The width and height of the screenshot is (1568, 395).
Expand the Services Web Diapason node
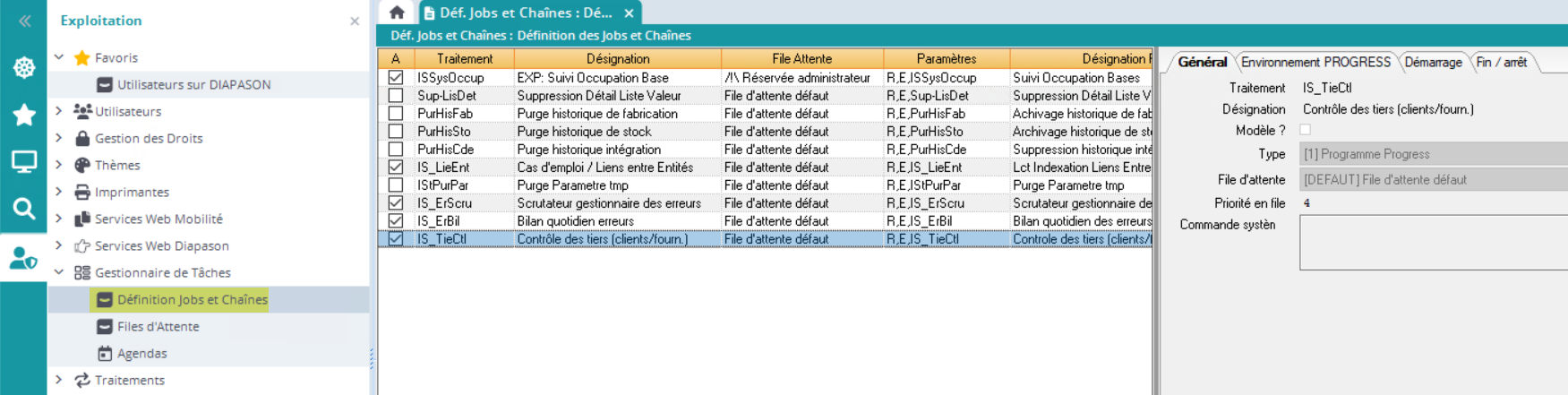coord(59,245)
